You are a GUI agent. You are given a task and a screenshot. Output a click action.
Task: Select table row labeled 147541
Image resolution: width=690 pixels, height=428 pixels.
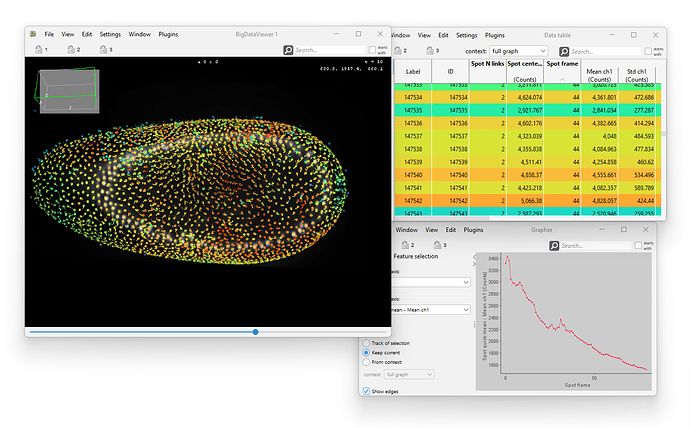(x=527, y=188)
